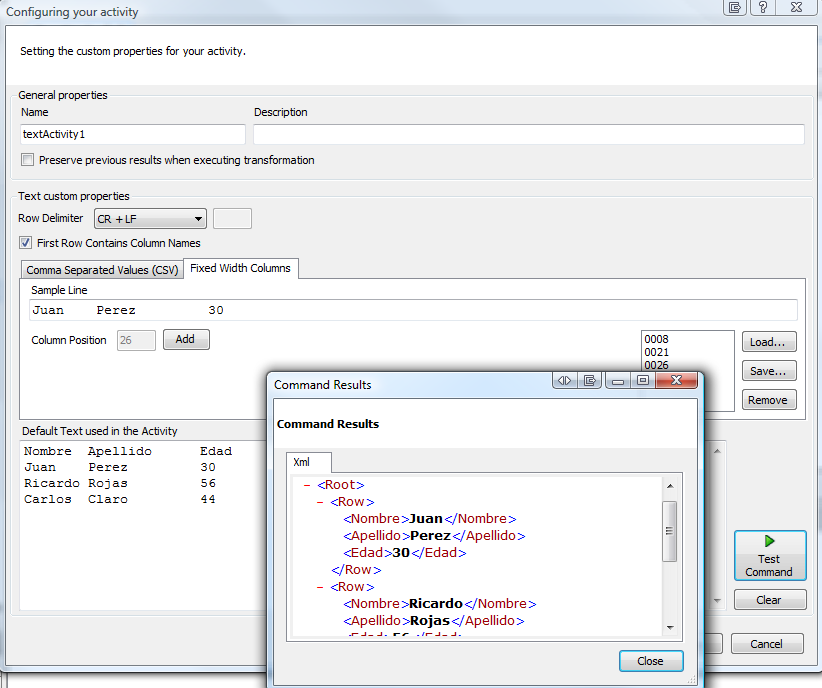This screenshot has width=822, height=688.
Task: Select column position 0026 in list
Action: pyautogui.click(x=656, y=365)
